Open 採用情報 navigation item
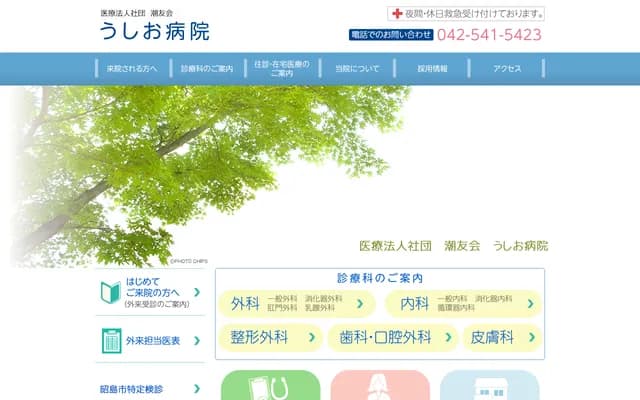Image resolution: width=640 pixels, height=400 pixels. [432, 69]
